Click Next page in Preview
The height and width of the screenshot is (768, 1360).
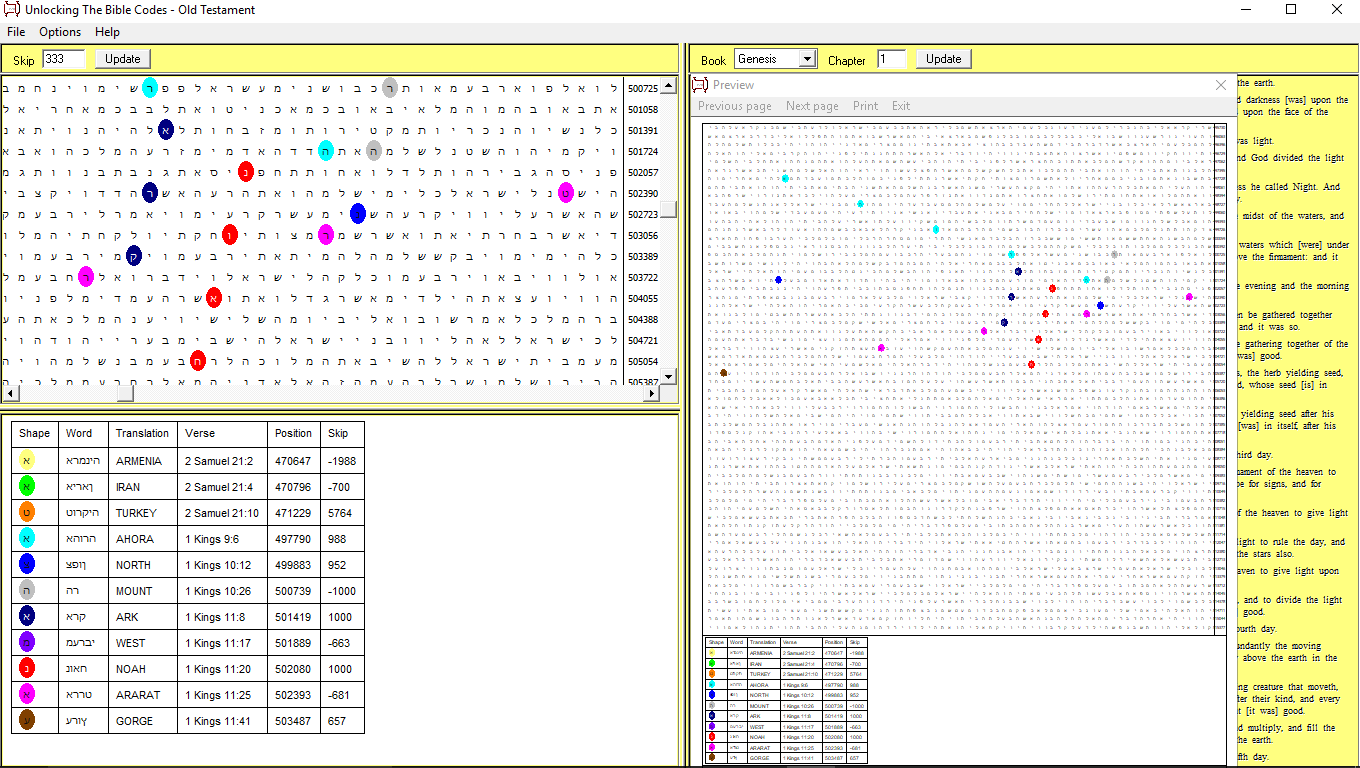[812, 106]
